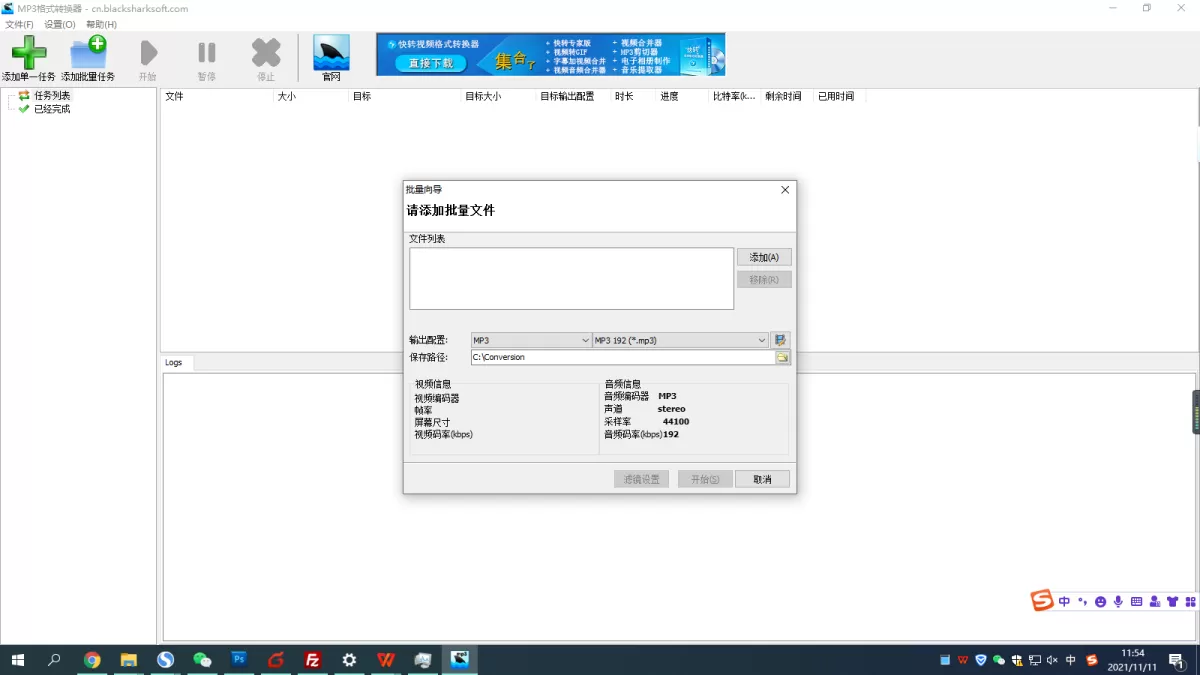
Task: Click the edit-profile icon beside MP3 192 dropdown
Action: point(781,340)
